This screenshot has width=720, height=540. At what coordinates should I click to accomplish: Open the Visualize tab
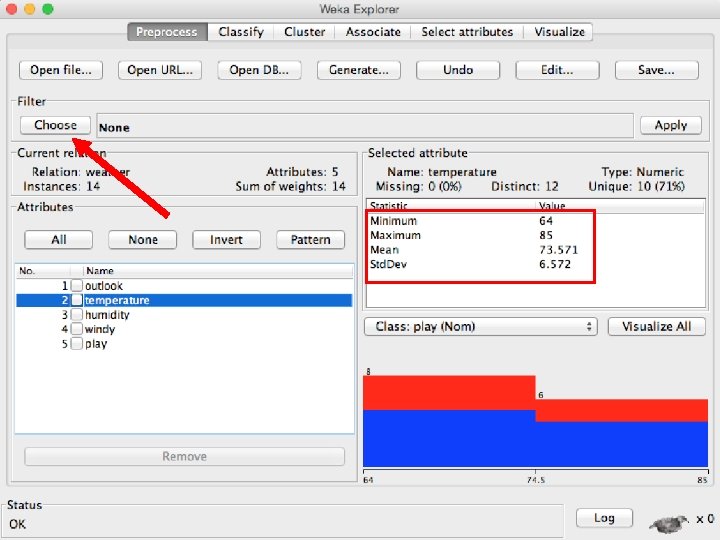pos(559,32)
